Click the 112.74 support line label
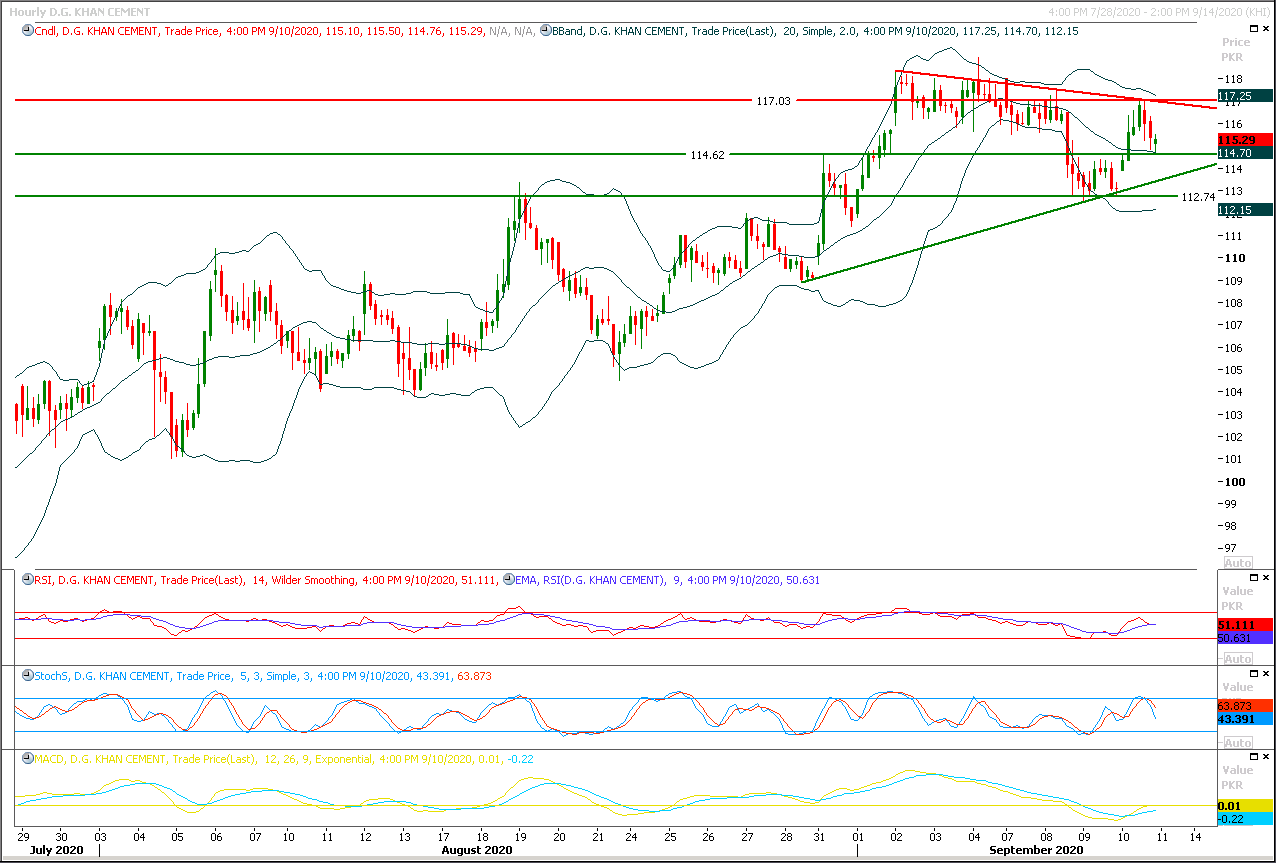 [1198, 197]
